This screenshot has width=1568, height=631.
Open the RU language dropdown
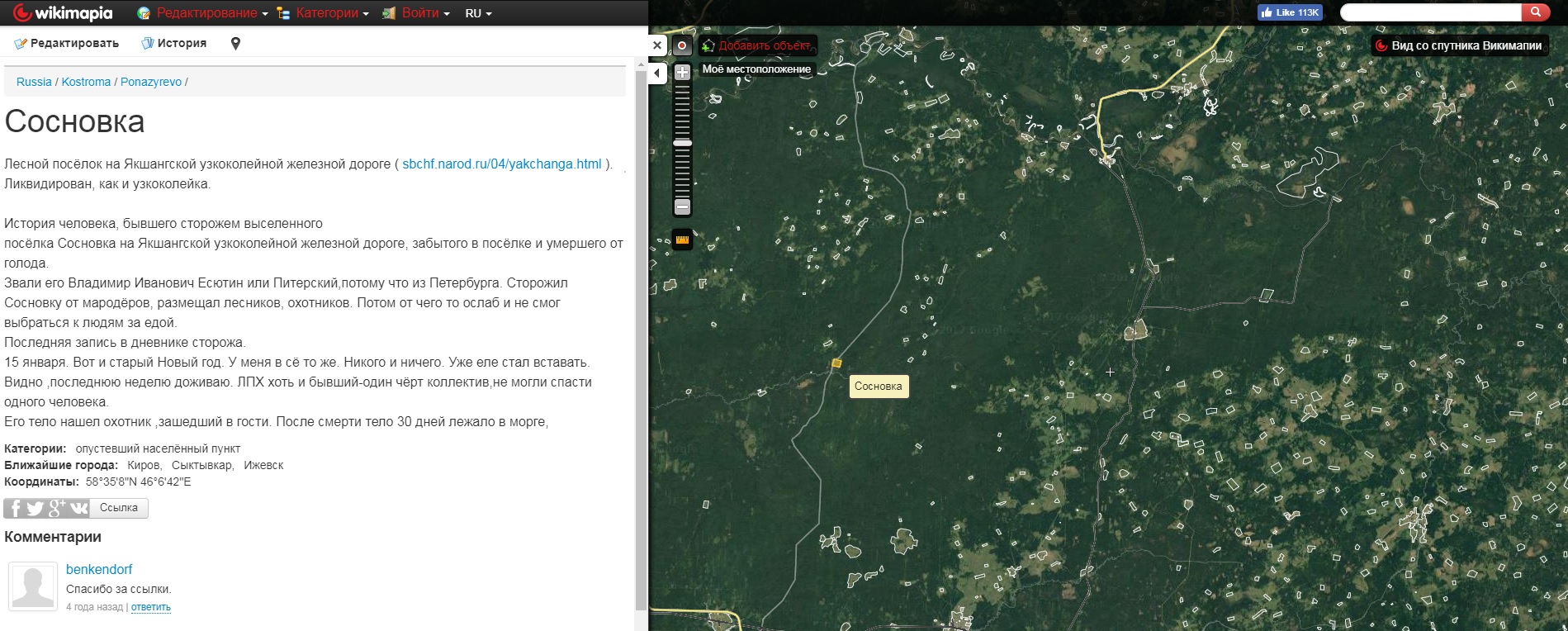click(x=478, y=13)
